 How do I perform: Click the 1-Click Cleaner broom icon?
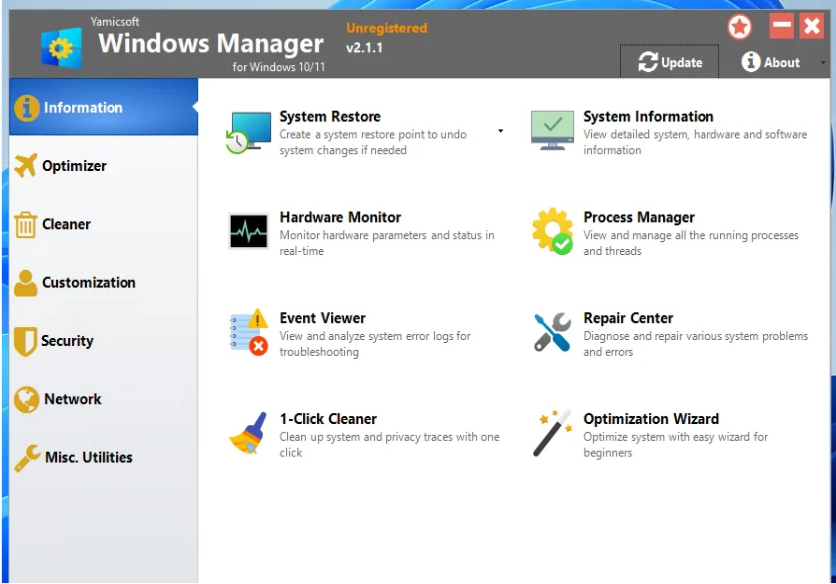[x=248, y=433]
